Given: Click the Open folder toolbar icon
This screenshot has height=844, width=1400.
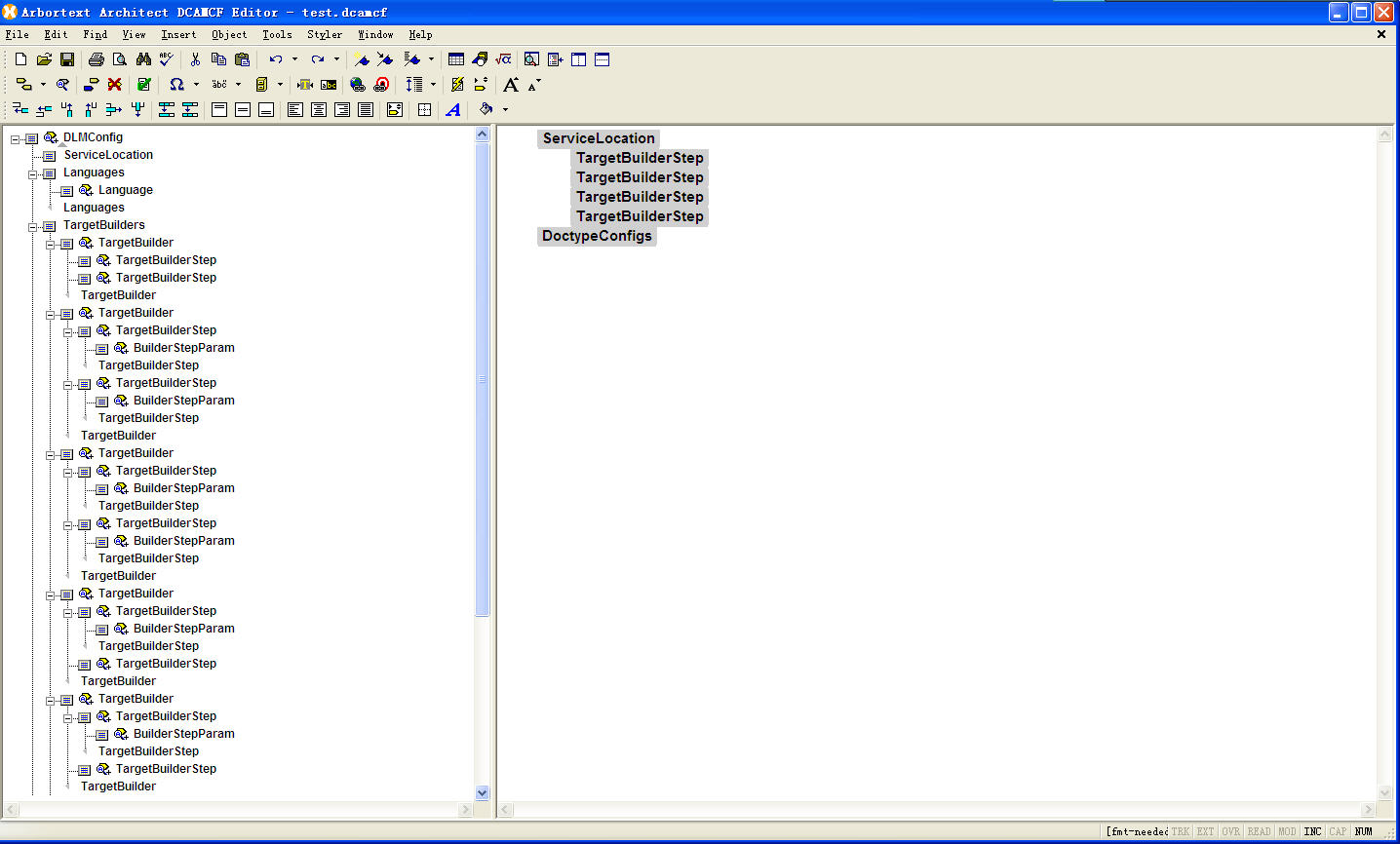Looking at the screenshot, I should (x=44, y=59).
